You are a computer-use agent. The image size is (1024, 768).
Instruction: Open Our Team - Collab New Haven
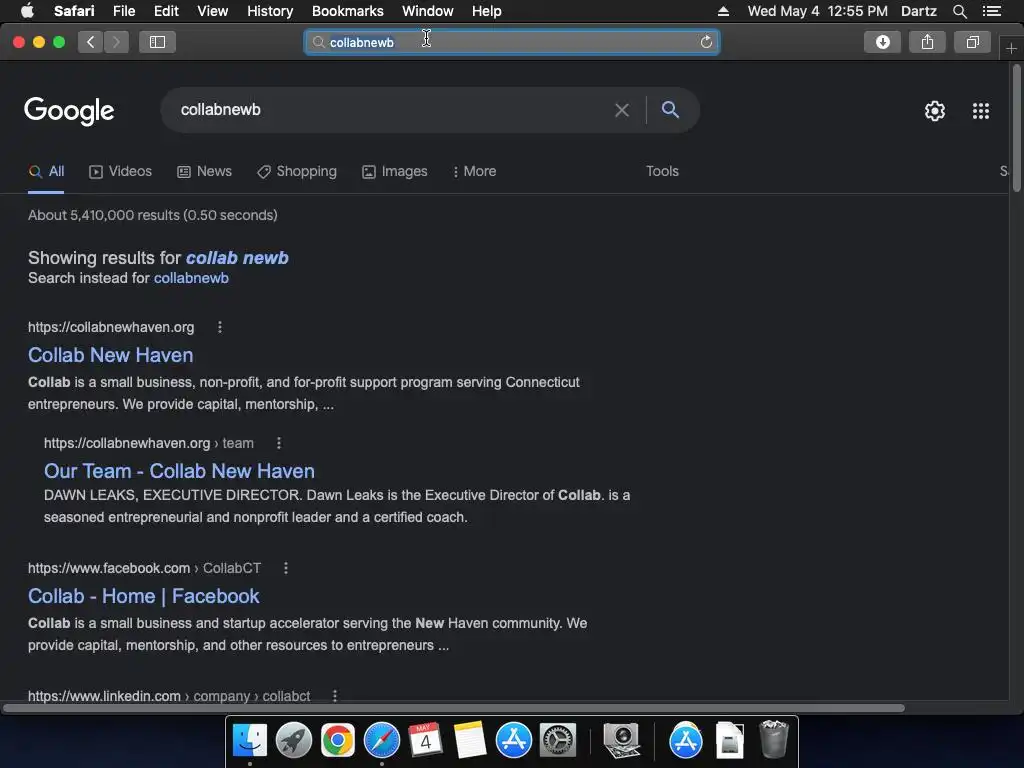pos(179,472)
